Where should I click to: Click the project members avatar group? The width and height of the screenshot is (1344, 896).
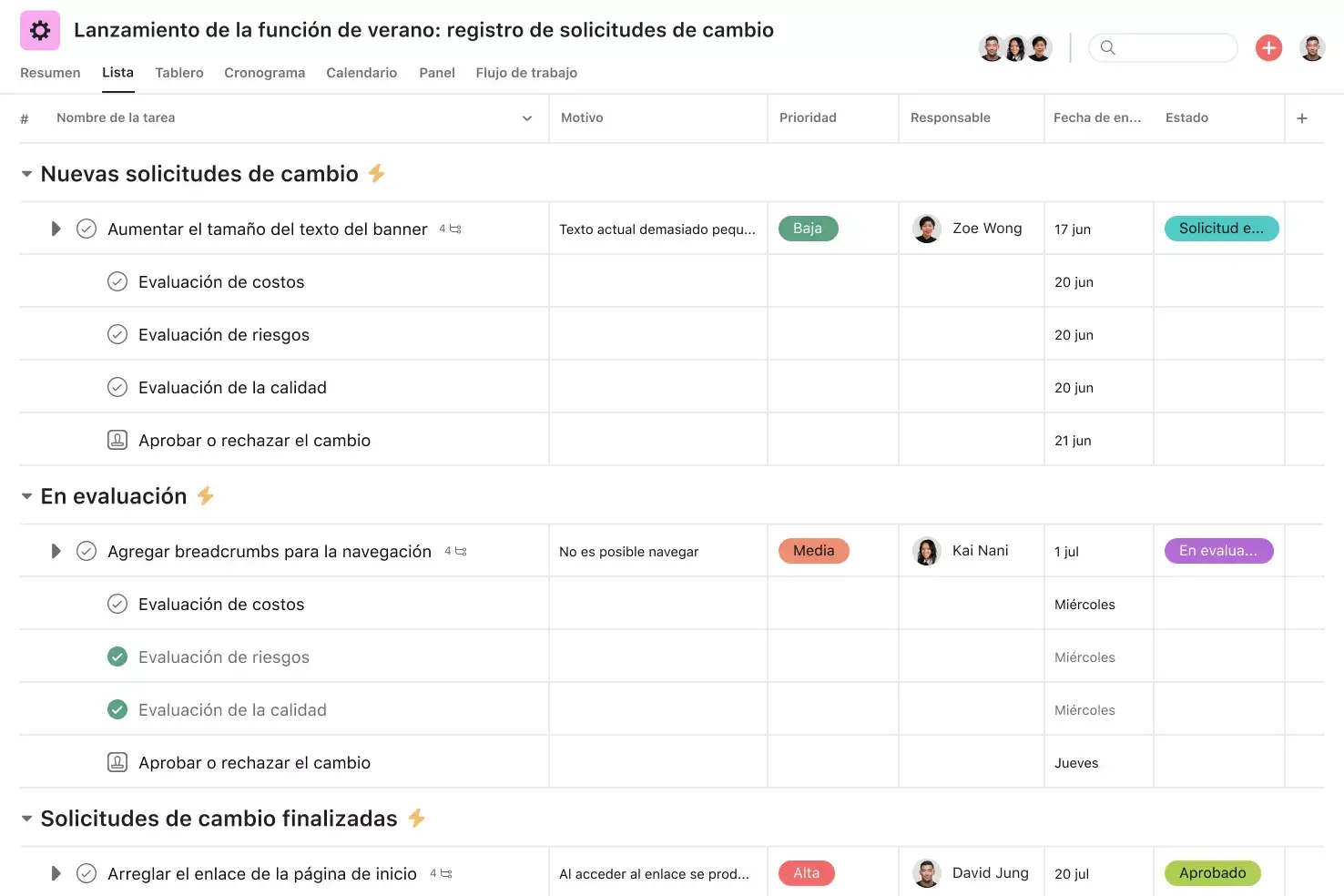pyautogui.click(x=1015, y=47)
